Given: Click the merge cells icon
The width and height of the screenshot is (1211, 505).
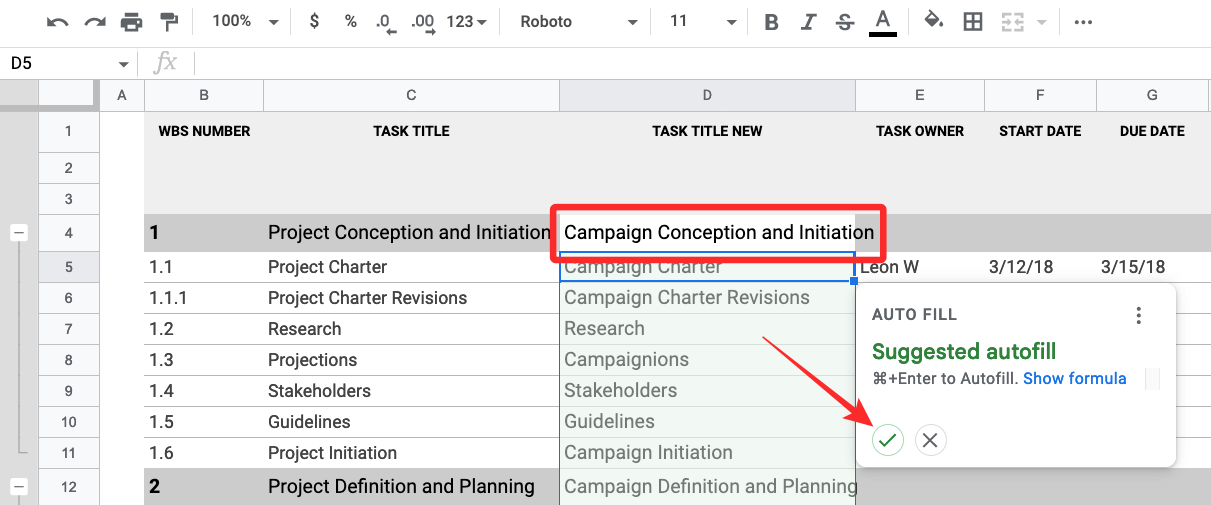Looking at the screenshot, I should click(1012, 21).
